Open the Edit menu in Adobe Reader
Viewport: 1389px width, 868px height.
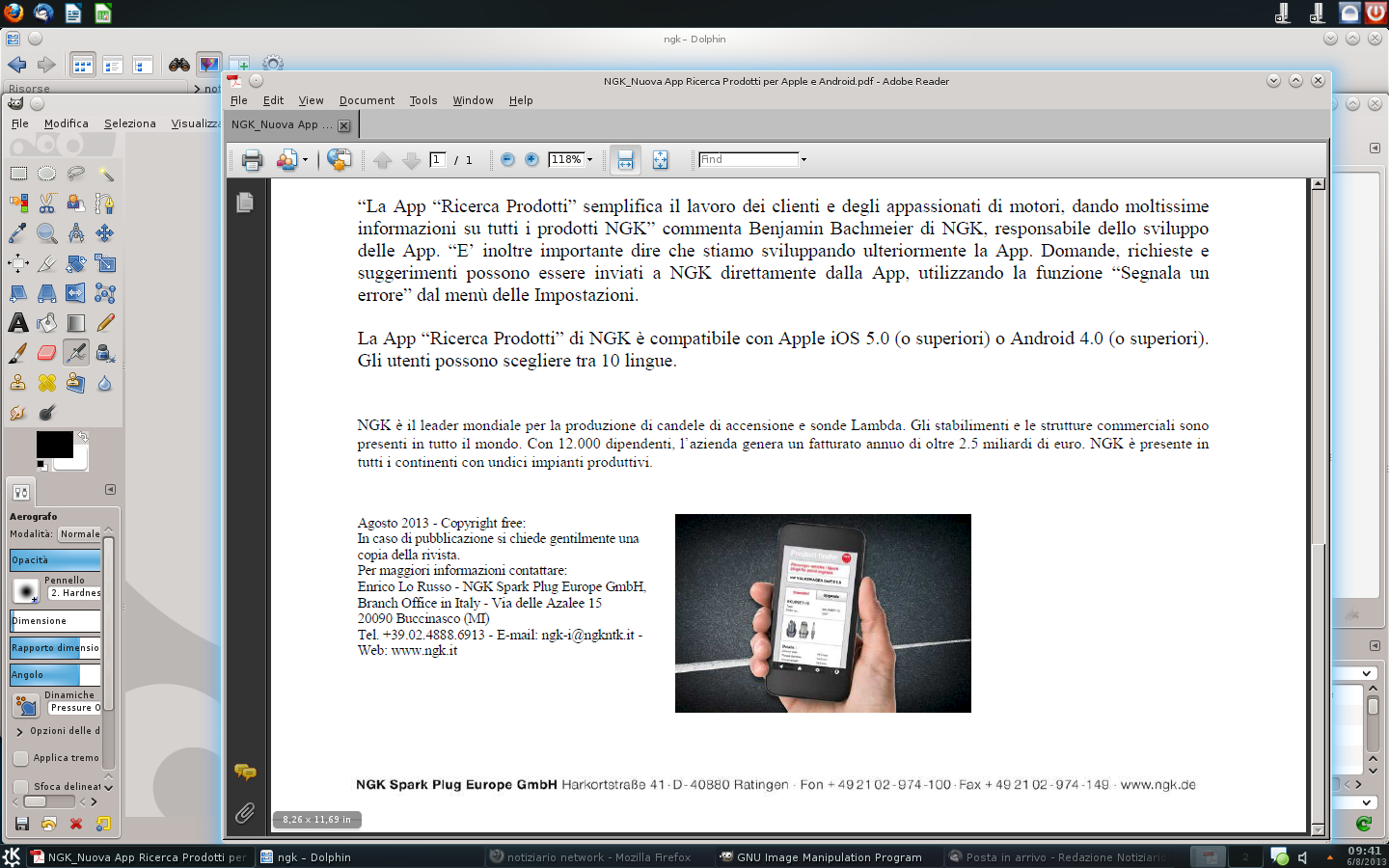[x=274, y=100]
